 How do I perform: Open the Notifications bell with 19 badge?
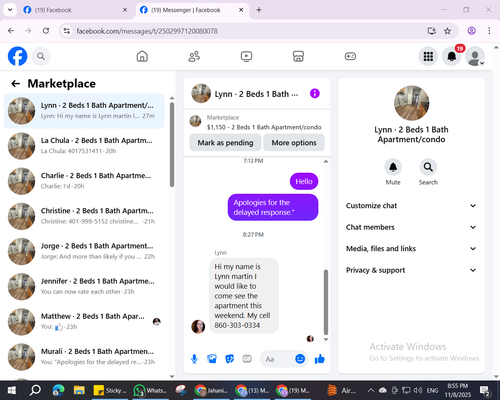tap(452, 56)
